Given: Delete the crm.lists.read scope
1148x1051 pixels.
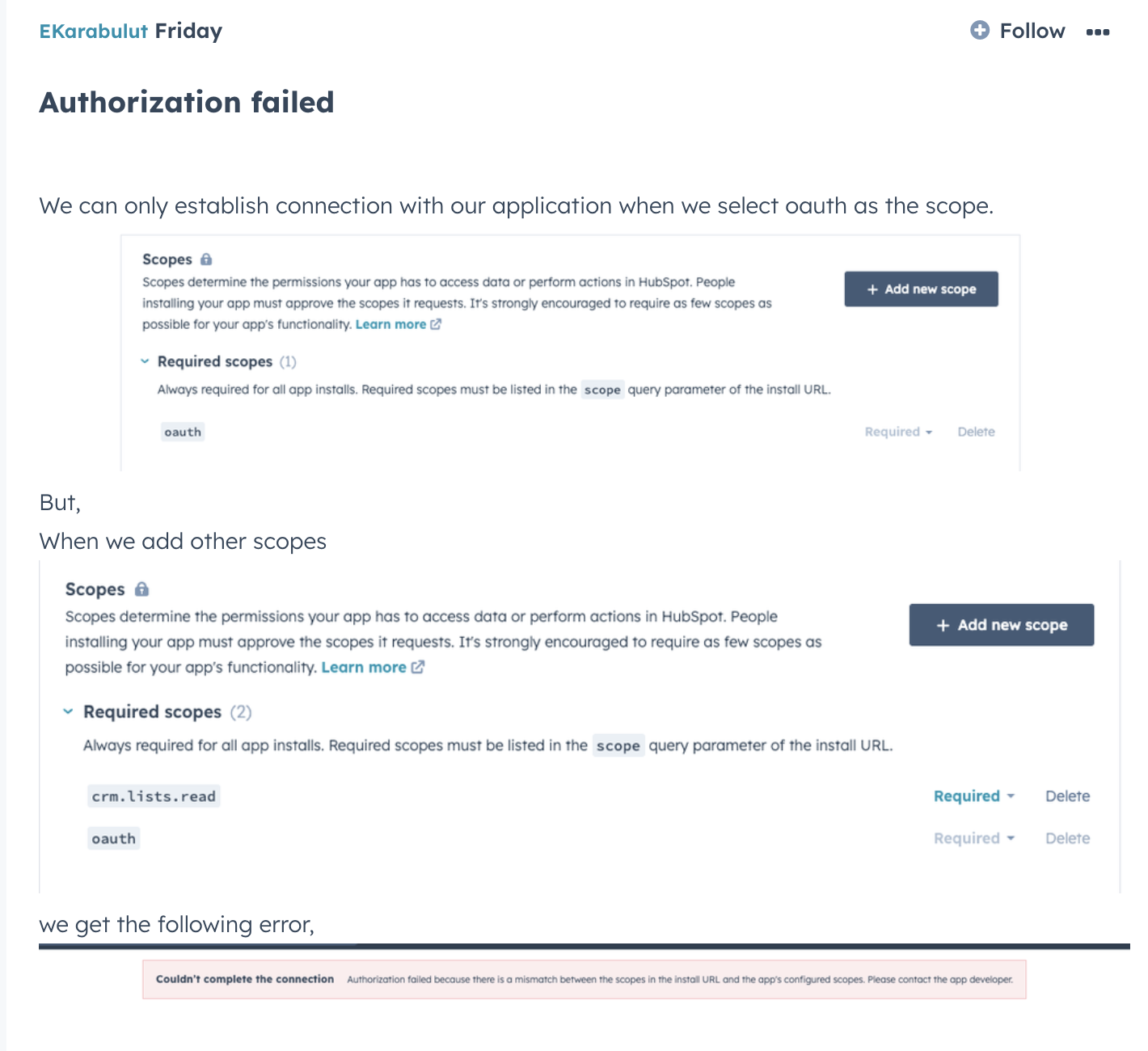Looking at the screenshot, I should point(1066,796).
